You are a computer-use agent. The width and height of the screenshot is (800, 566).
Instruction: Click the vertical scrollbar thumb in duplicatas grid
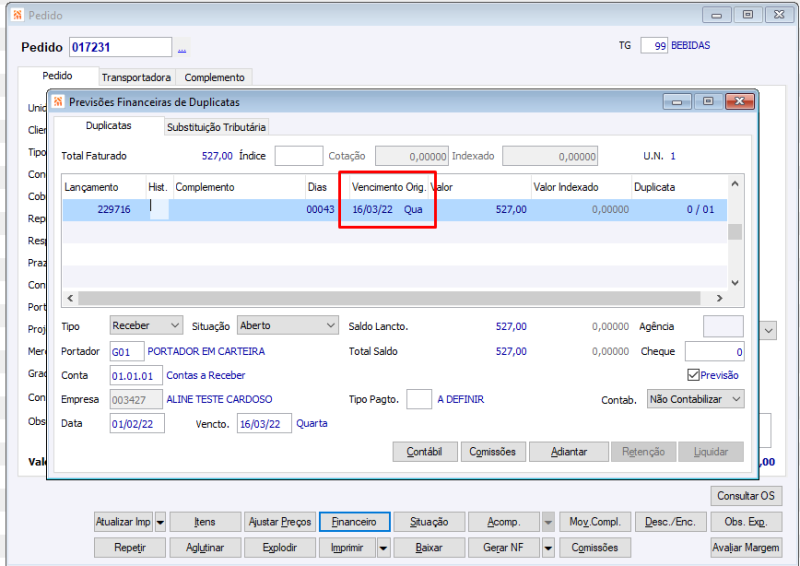pyautogui.click(x=735, y=232)
